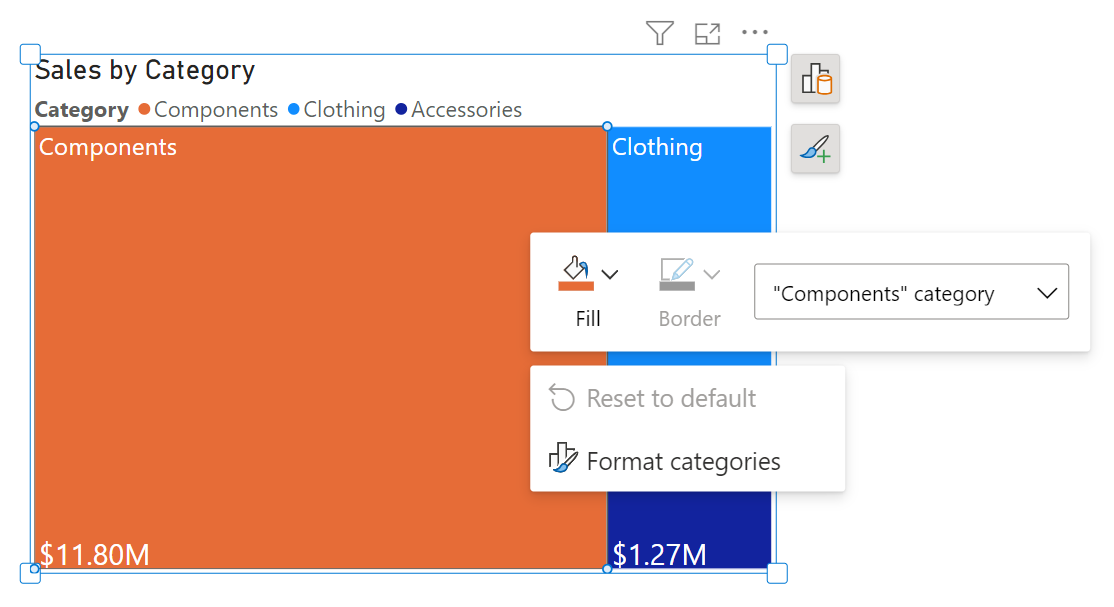This screenshot has height=607, width=1114.
Task: Click the Sales by Category title
Action: click(x=145, y=70)
